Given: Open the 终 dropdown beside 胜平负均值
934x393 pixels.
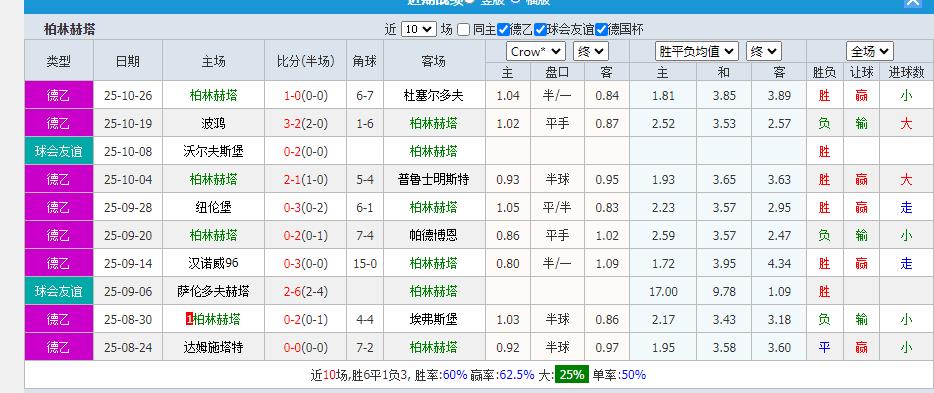Looking at the screenshot, I should (764, 52).
